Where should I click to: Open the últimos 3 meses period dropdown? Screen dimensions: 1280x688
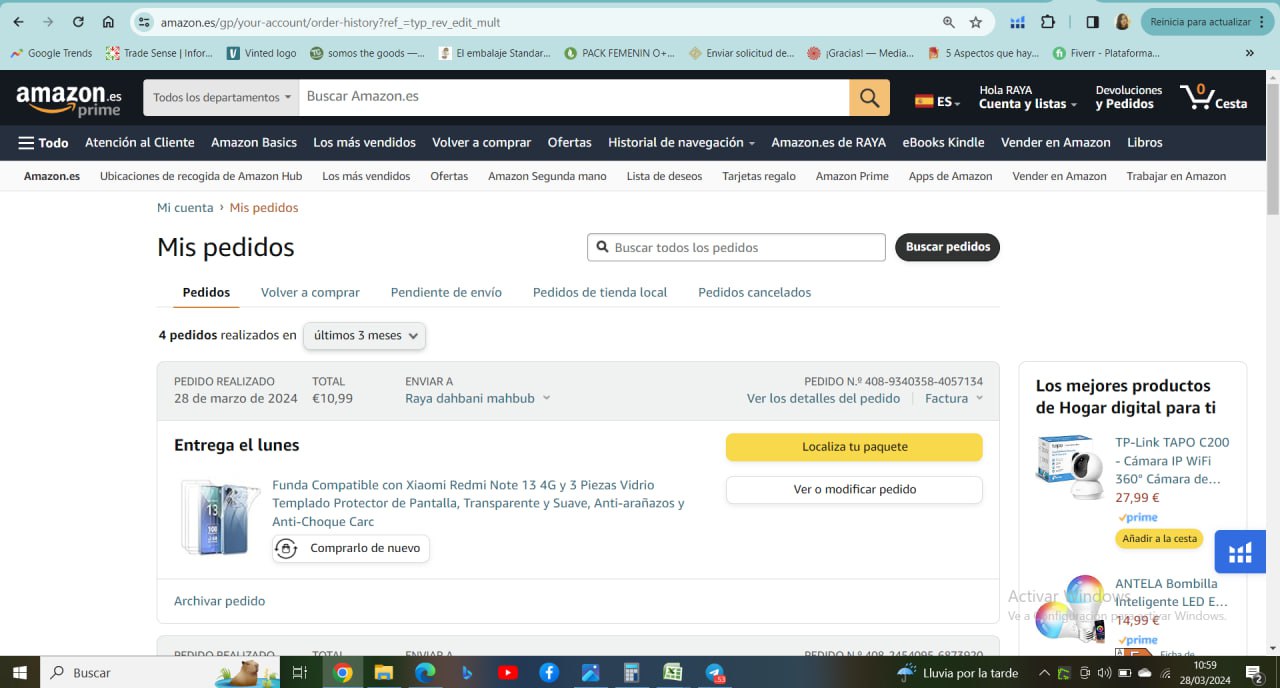point(365,336)
